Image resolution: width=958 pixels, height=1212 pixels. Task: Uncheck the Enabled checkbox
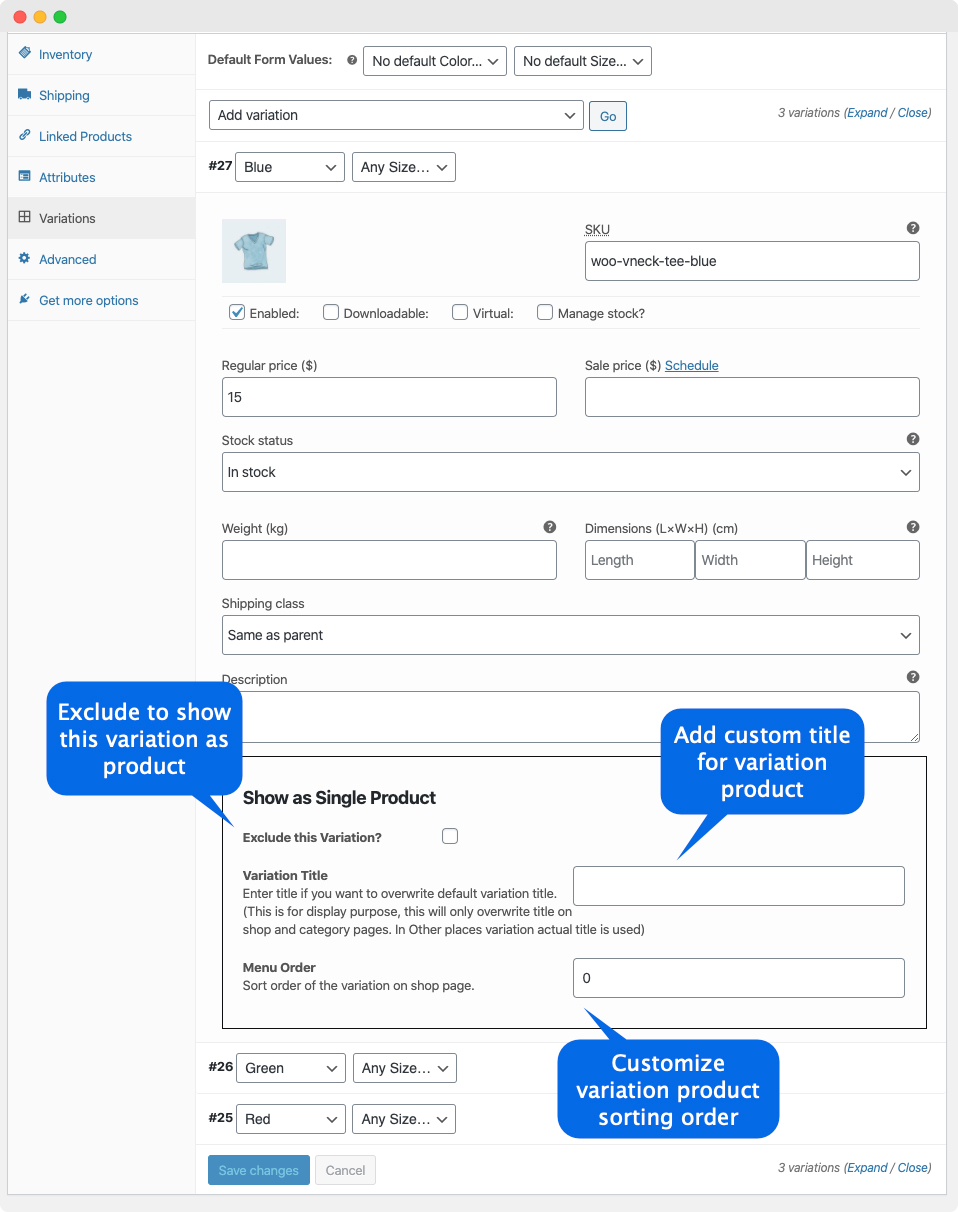[237, 312]
